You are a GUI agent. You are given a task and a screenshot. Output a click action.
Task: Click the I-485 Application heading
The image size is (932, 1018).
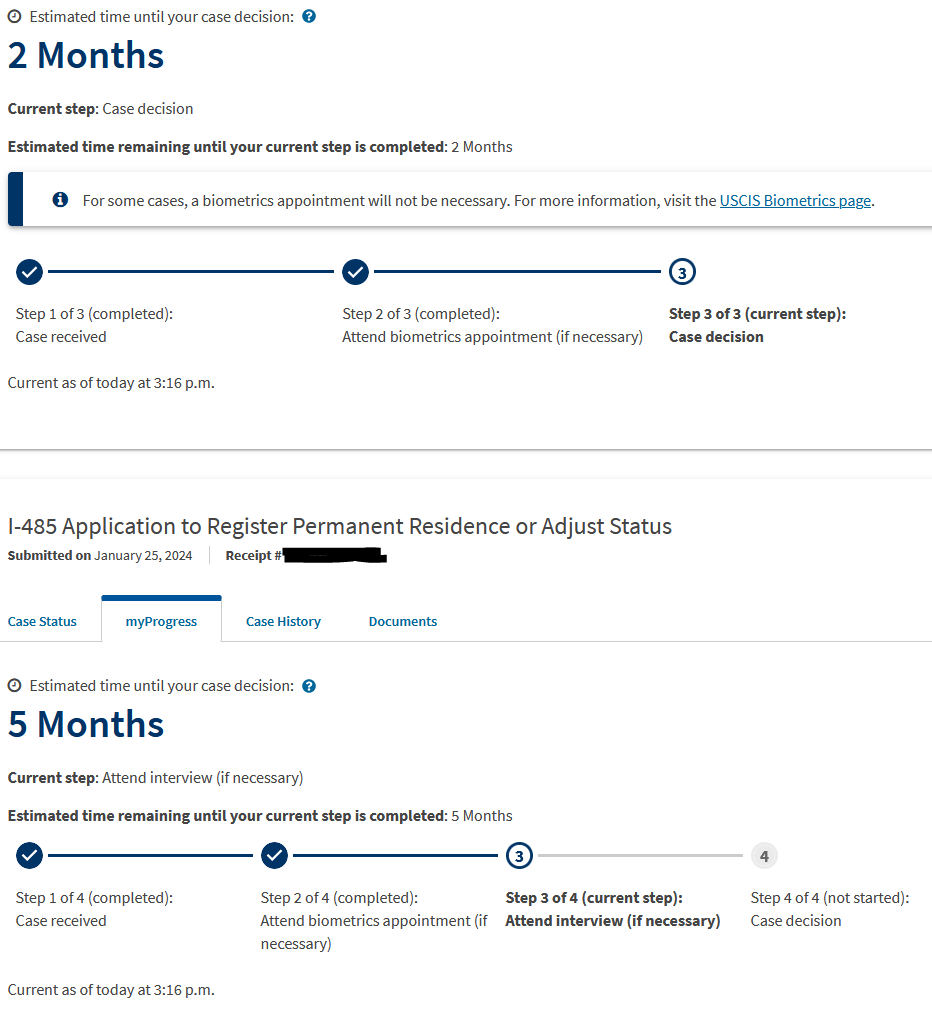339,526
